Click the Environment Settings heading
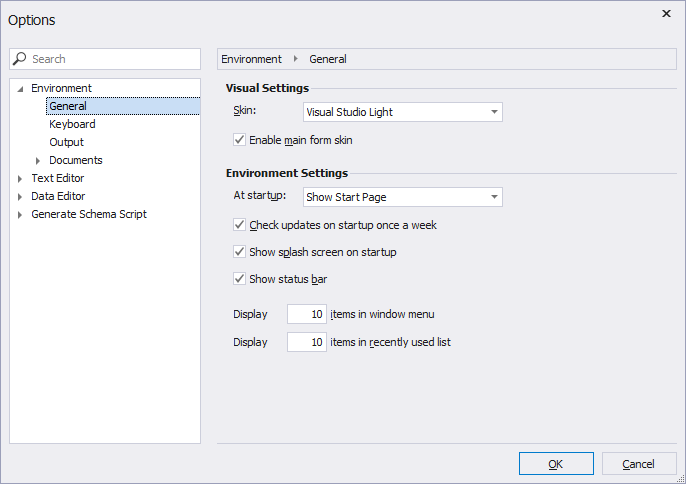The width and height of the screenshot is (689, 488). [x=288, y=174]
